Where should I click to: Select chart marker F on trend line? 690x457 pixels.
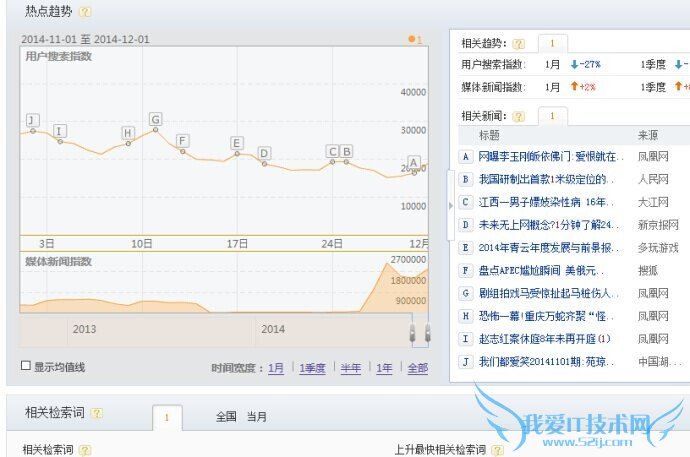click(182, 141)
